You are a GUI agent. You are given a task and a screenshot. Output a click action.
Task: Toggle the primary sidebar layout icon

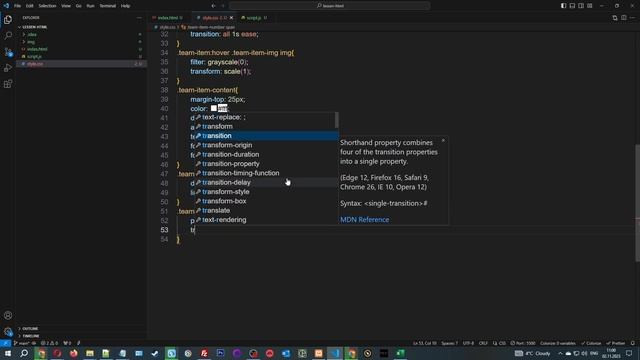563,6
